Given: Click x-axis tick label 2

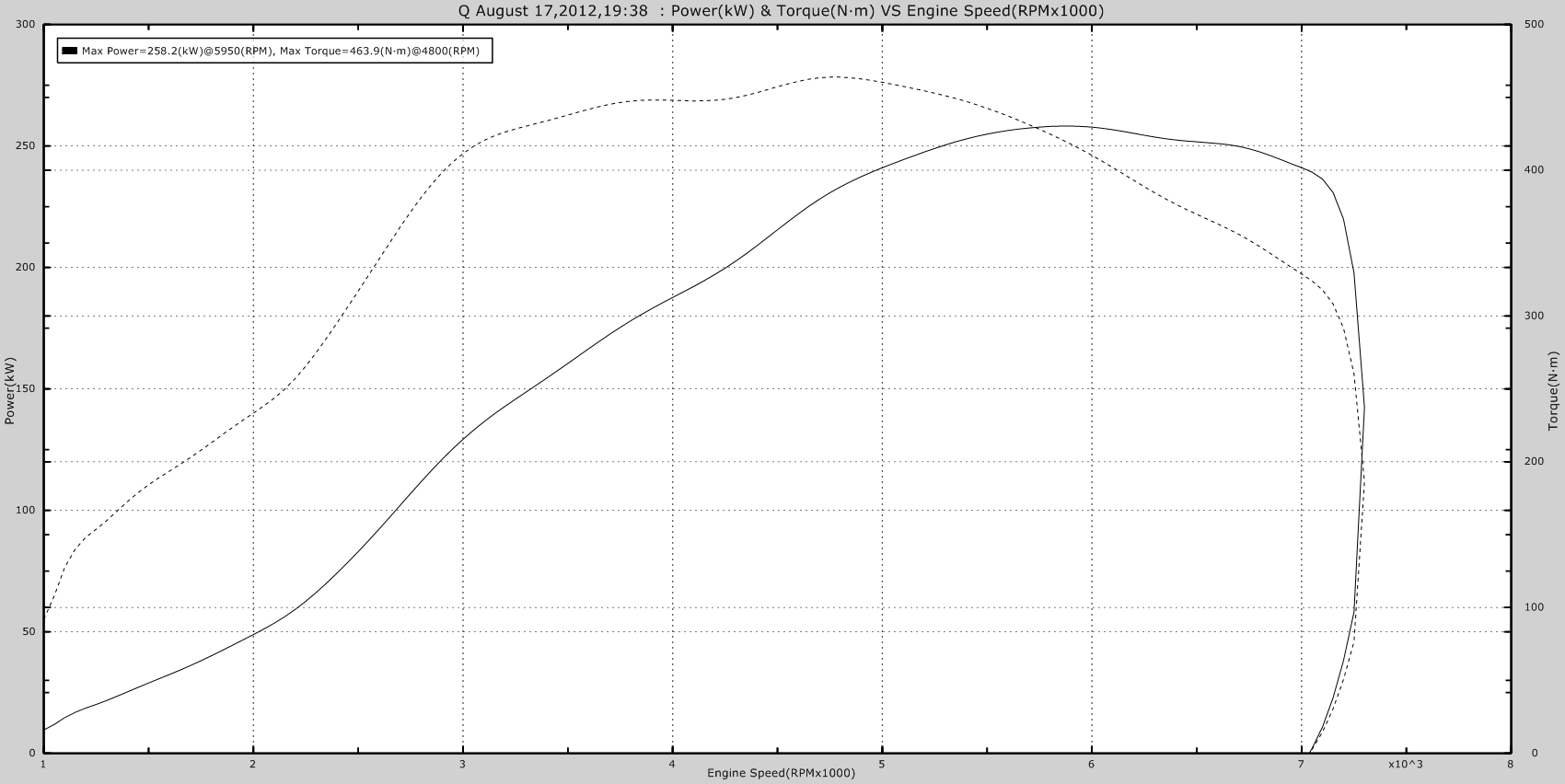Looking at the screenshot, I should tap(253, 764).
